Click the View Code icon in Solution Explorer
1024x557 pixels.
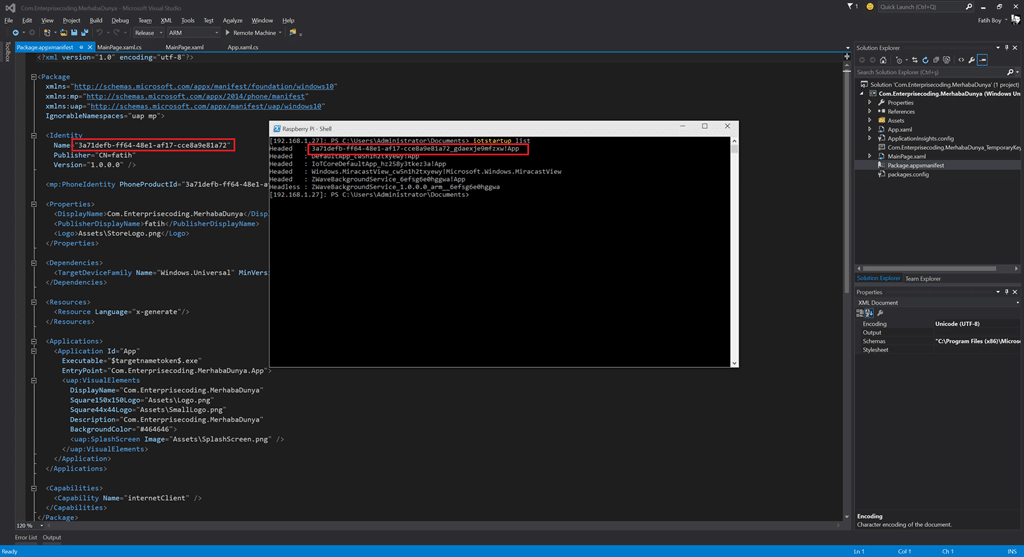point(961,60)
